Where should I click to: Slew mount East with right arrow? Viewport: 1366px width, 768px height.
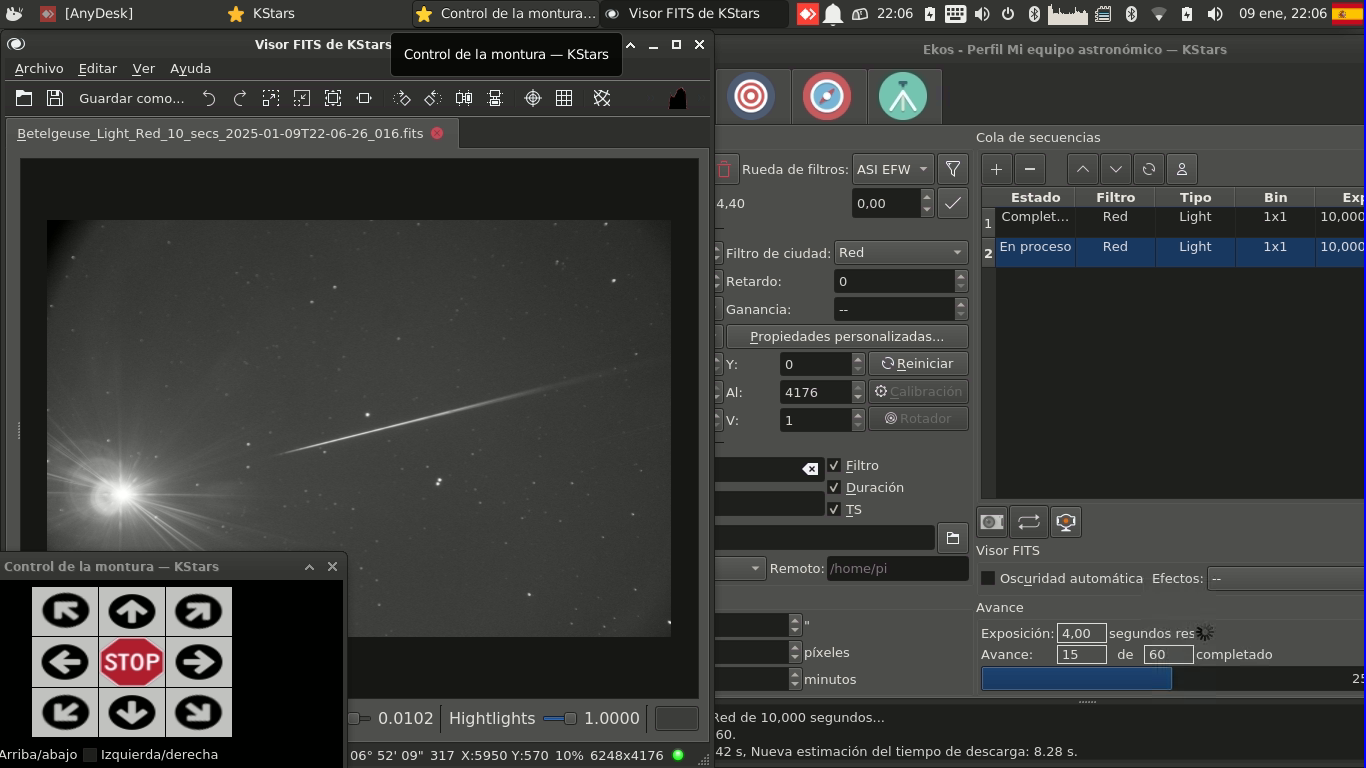tap(199, 662)
